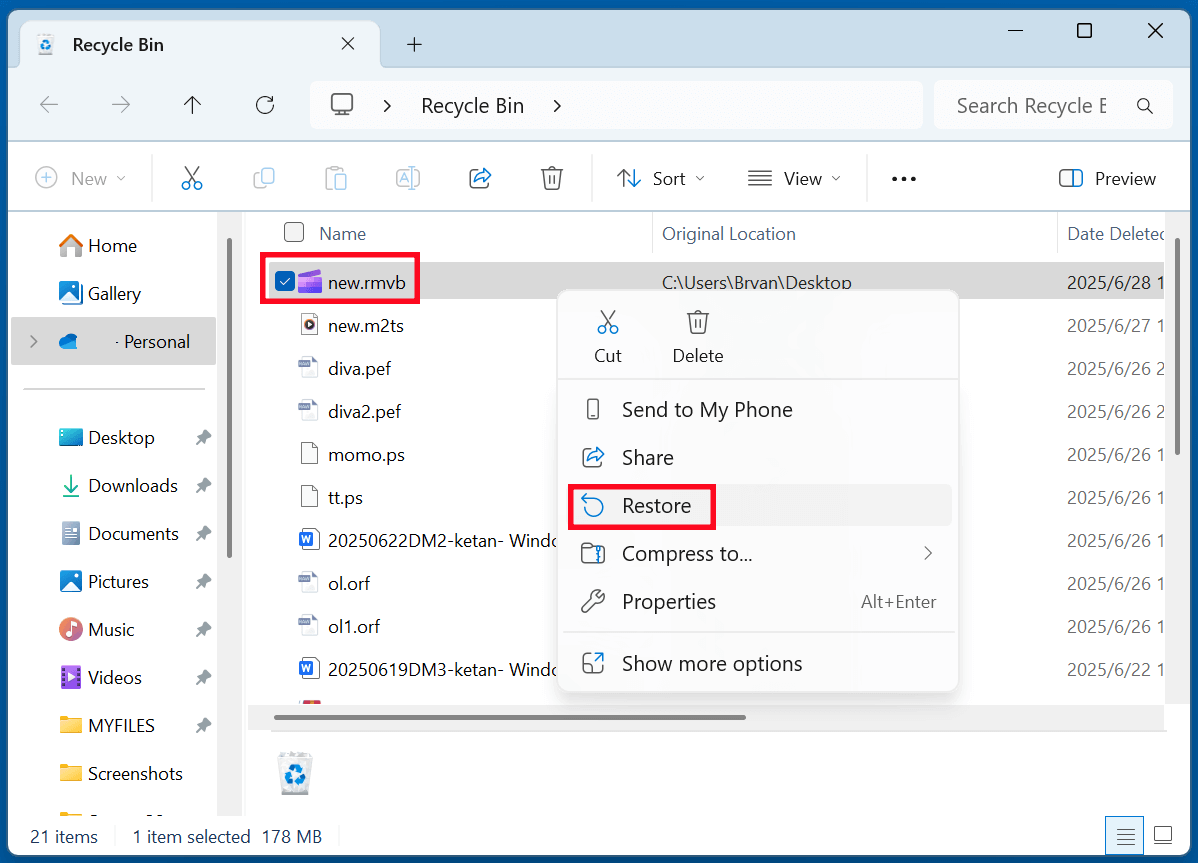
Task: Click the Rename icon on the toolbar
Action: coord(407,178)
